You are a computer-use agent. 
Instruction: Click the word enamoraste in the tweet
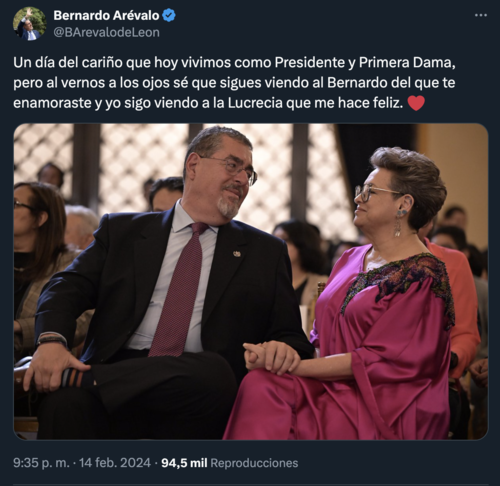point(52,103)
